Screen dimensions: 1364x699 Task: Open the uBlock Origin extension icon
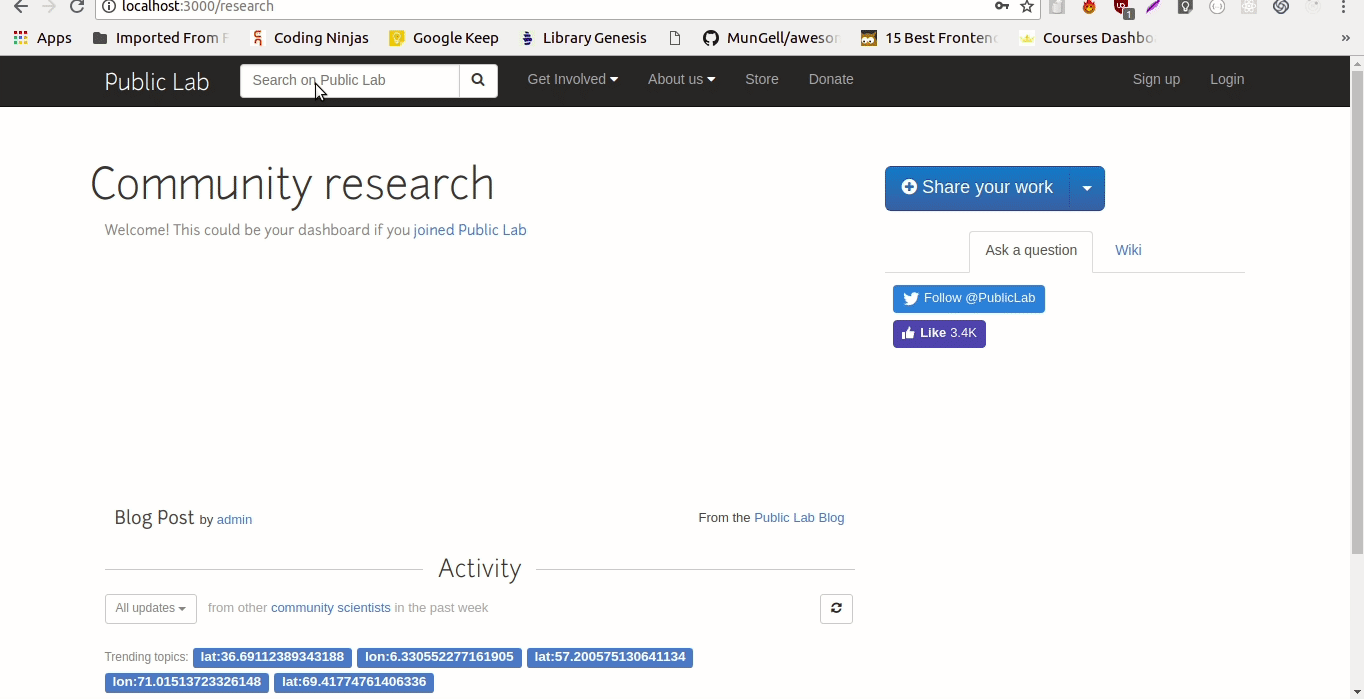[1123, 7]
